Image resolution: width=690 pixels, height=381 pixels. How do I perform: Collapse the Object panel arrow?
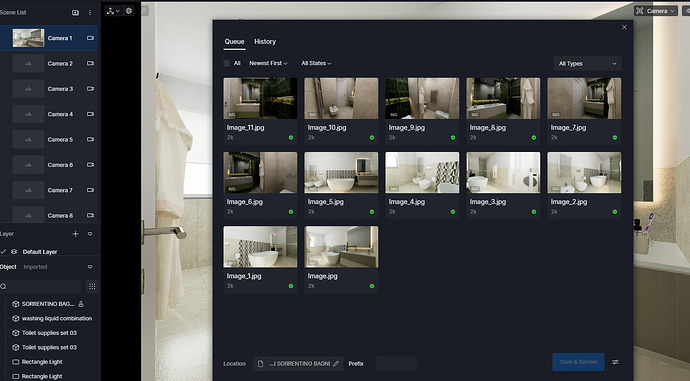[90, 267]
